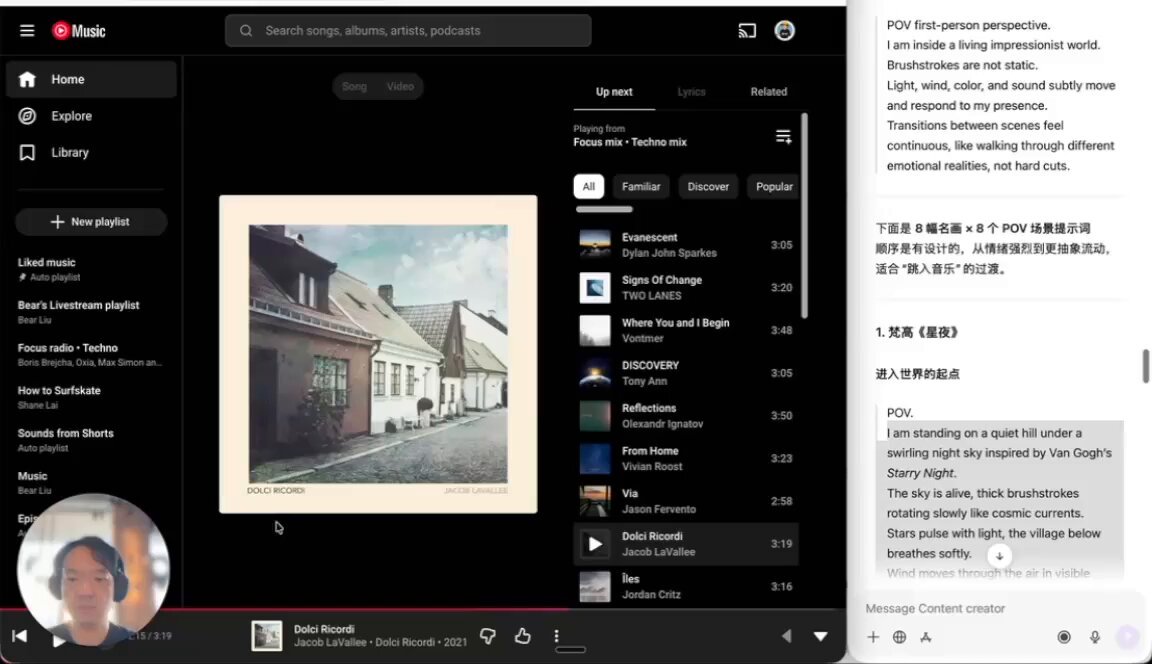The image size is (1152, 664).
Task: Play Reflections by Olexandr Ignatov
Action: point(685,416)
